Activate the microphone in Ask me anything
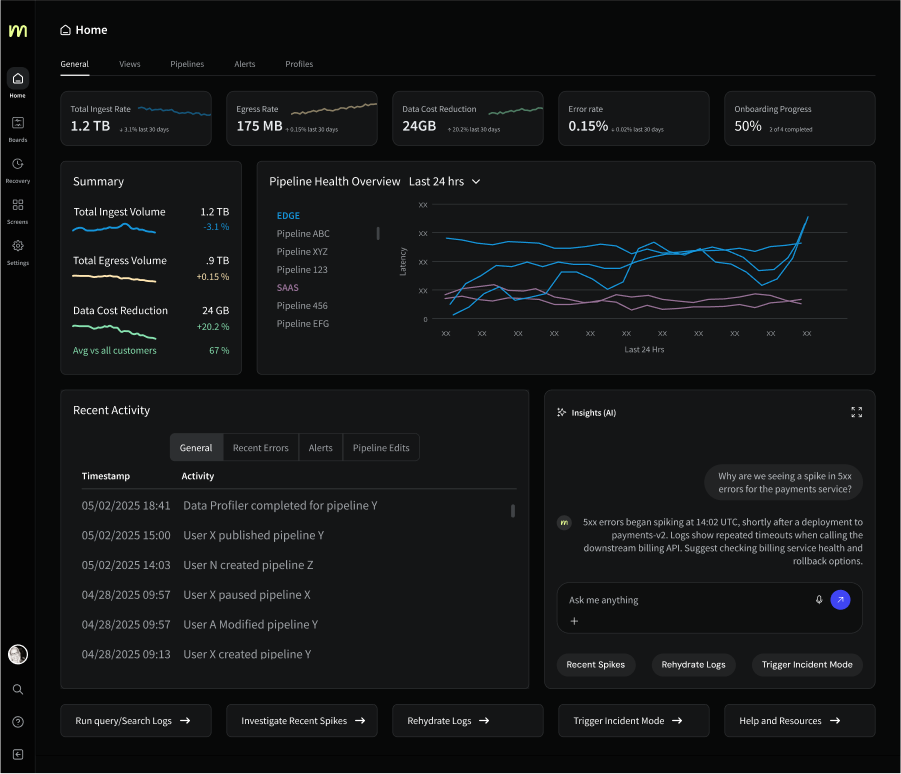The width and height of the screenshot is (901, 774). click(819, 599)
